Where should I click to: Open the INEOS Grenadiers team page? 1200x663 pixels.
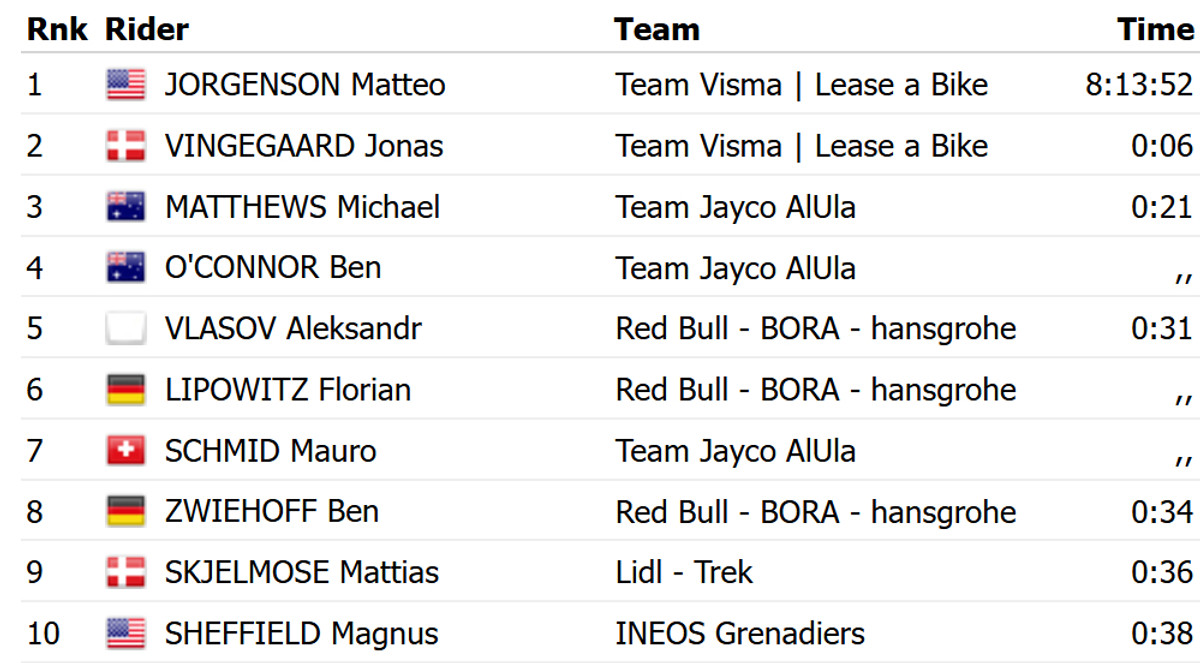[x=740, y=634]
